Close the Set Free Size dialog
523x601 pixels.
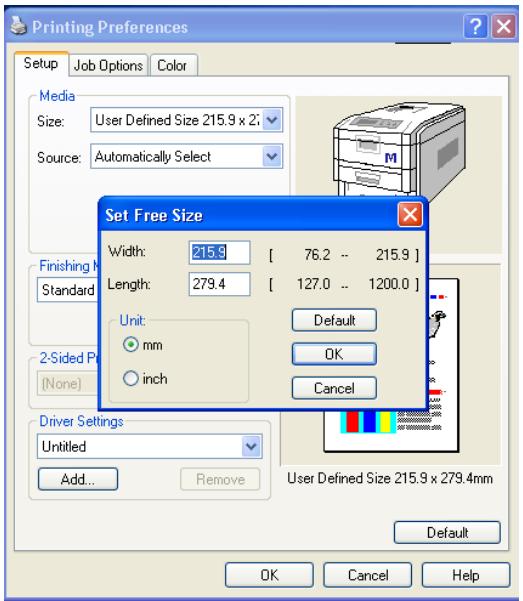(x=410, y=215)
